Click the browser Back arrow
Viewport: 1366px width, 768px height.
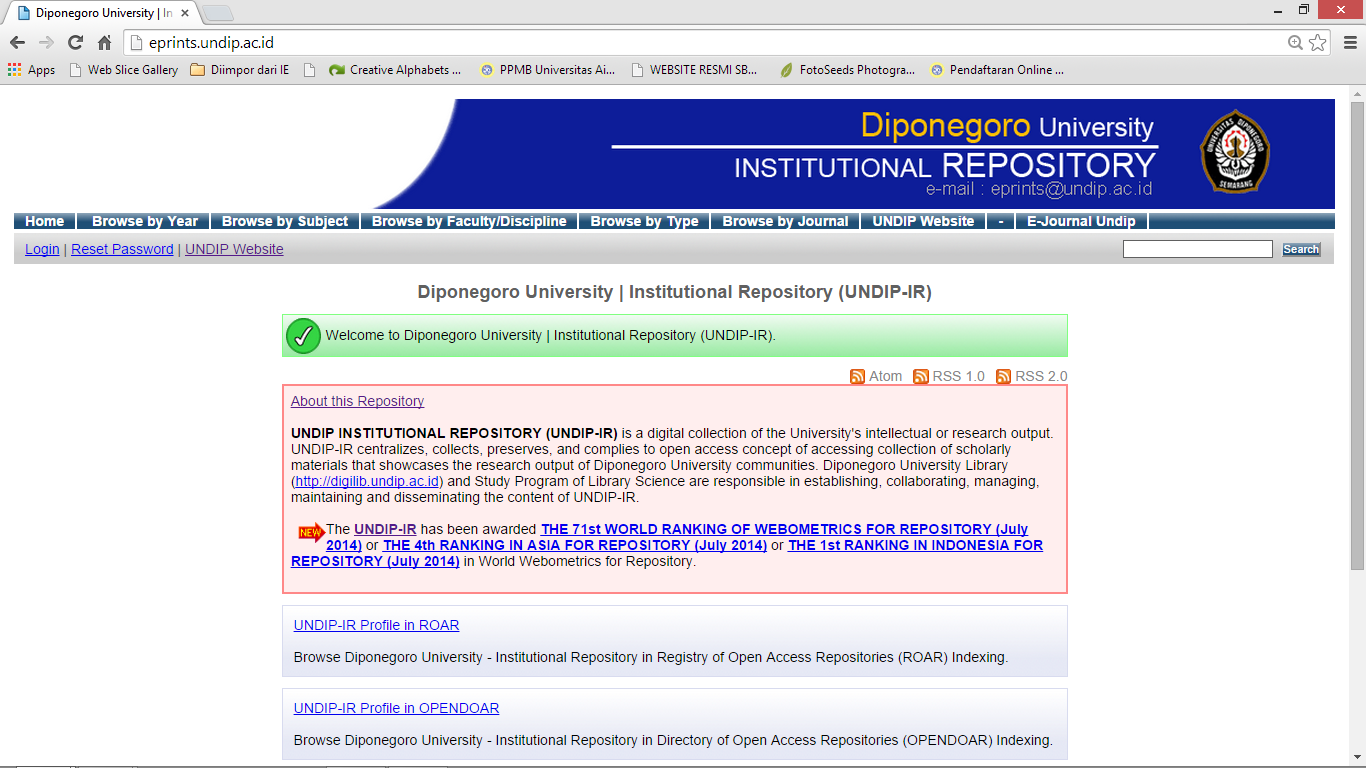click(x=17, y=42)
